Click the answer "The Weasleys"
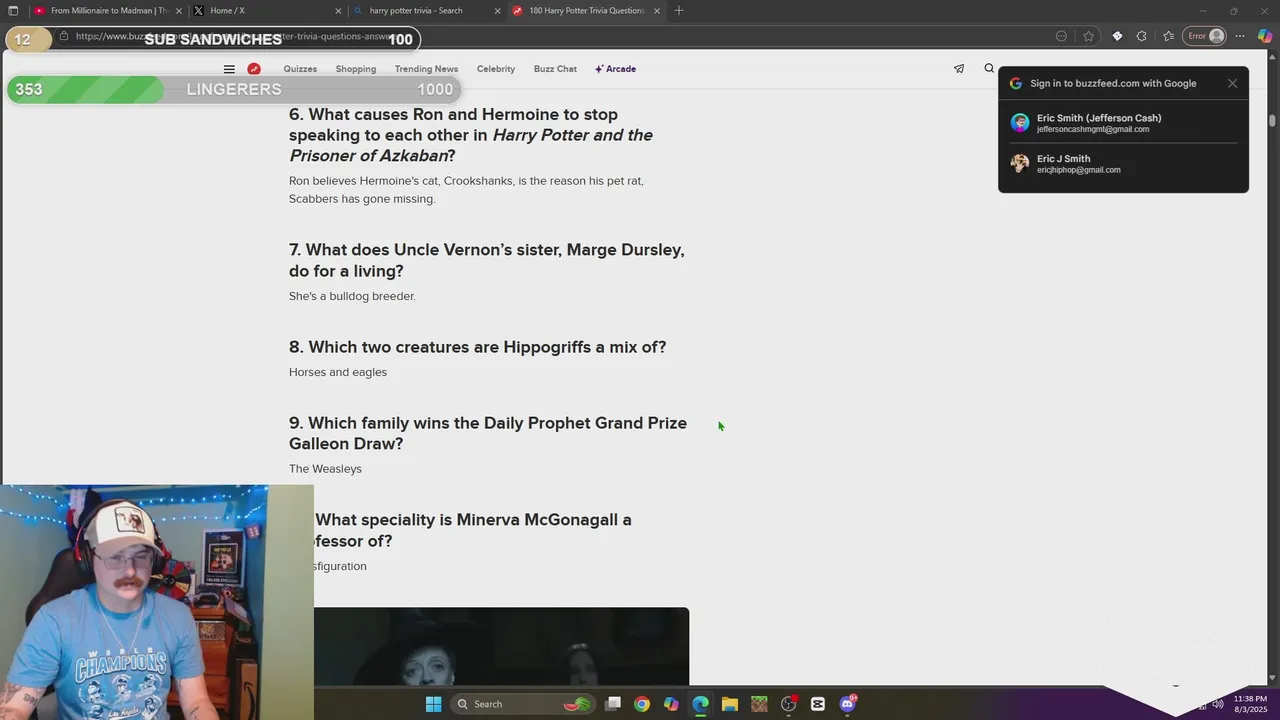The image size is (1280, 720). click(325, 469)
